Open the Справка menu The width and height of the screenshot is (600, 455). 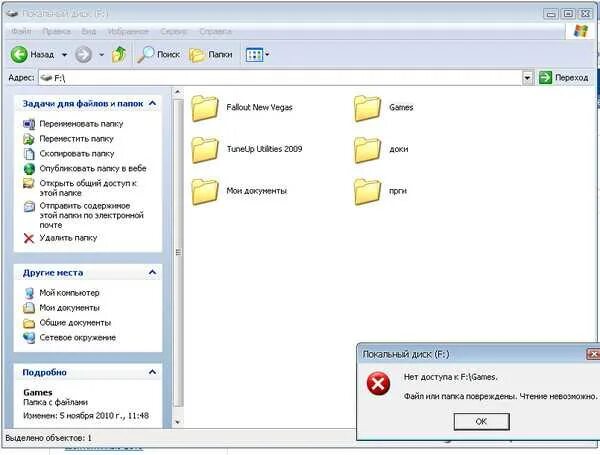pos(215,31)
